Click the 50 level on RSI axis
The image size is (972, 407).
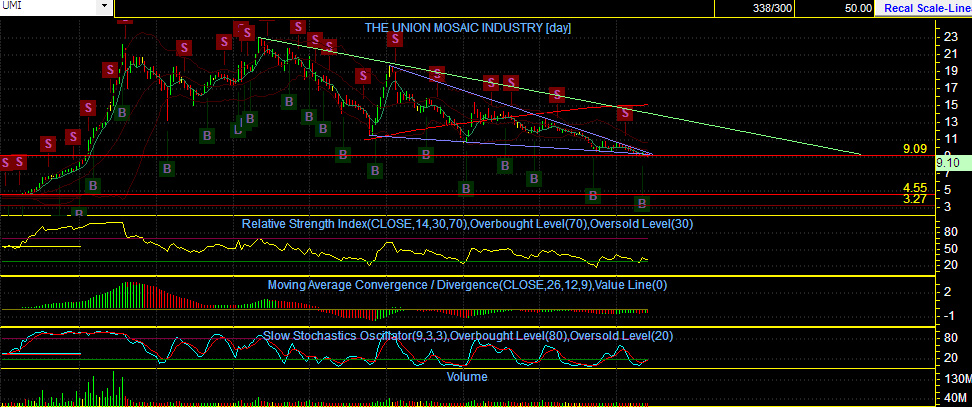[949, 249]
